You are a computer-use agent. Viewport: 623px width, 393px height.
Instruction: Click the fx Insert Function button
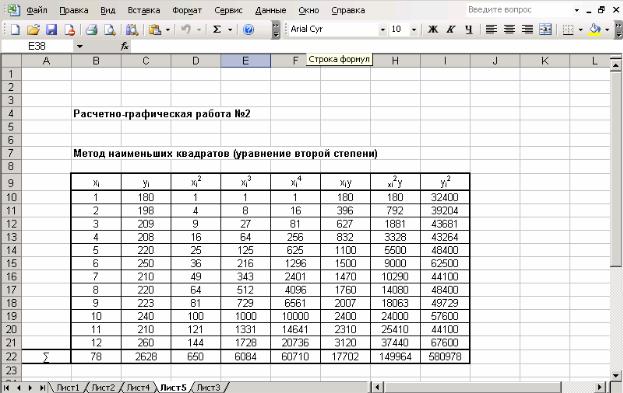click(125, 46)
